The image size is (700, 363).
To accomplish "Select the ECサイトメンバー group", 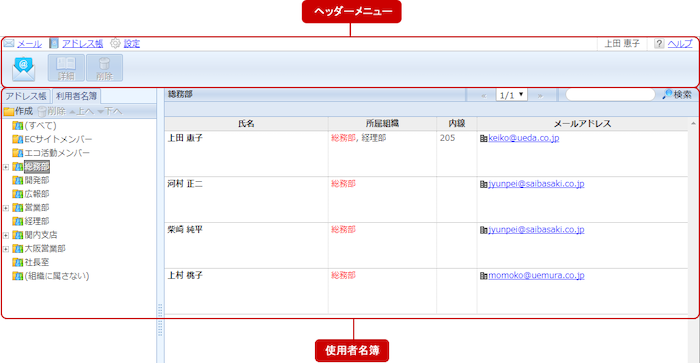I will tap(58, 139).
